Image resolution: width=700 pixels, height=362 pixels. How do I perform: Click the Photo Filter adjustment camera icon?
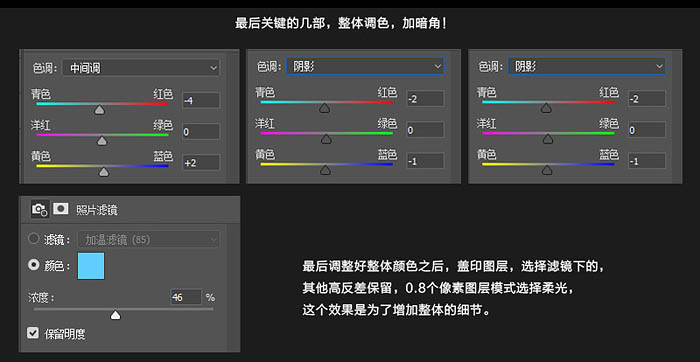tap(40, 209)
